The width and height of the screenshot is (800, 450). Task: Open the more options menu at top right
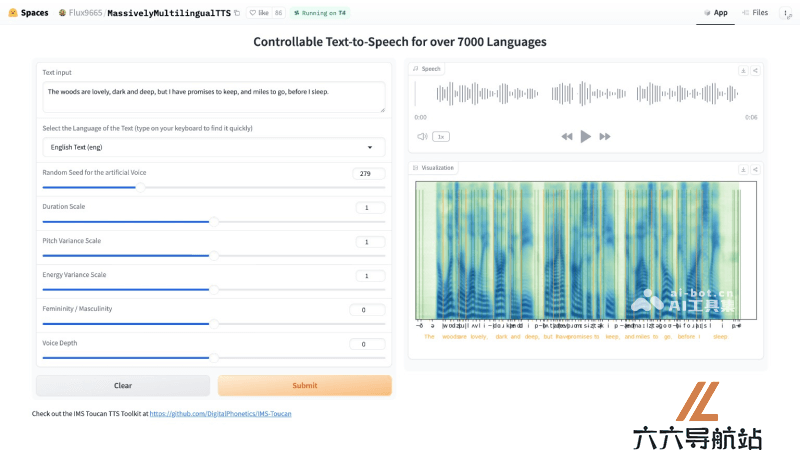pos(786,13)
